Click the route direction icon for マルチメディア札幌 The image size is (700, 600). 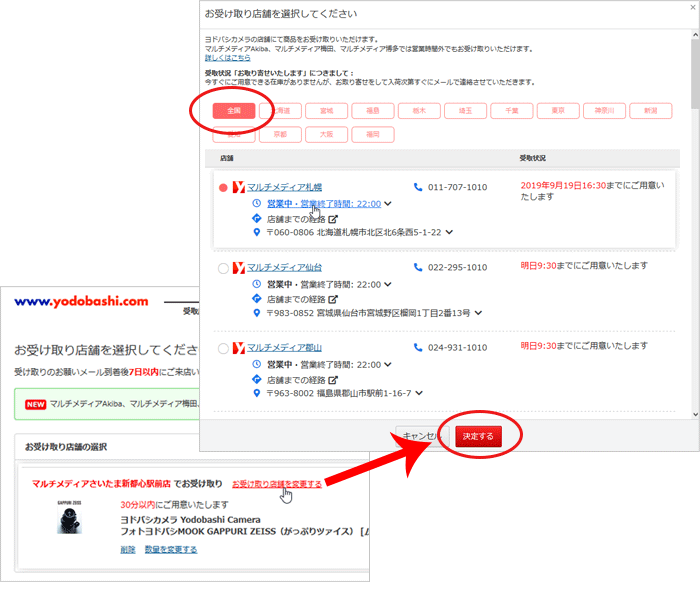pos(257,218)
